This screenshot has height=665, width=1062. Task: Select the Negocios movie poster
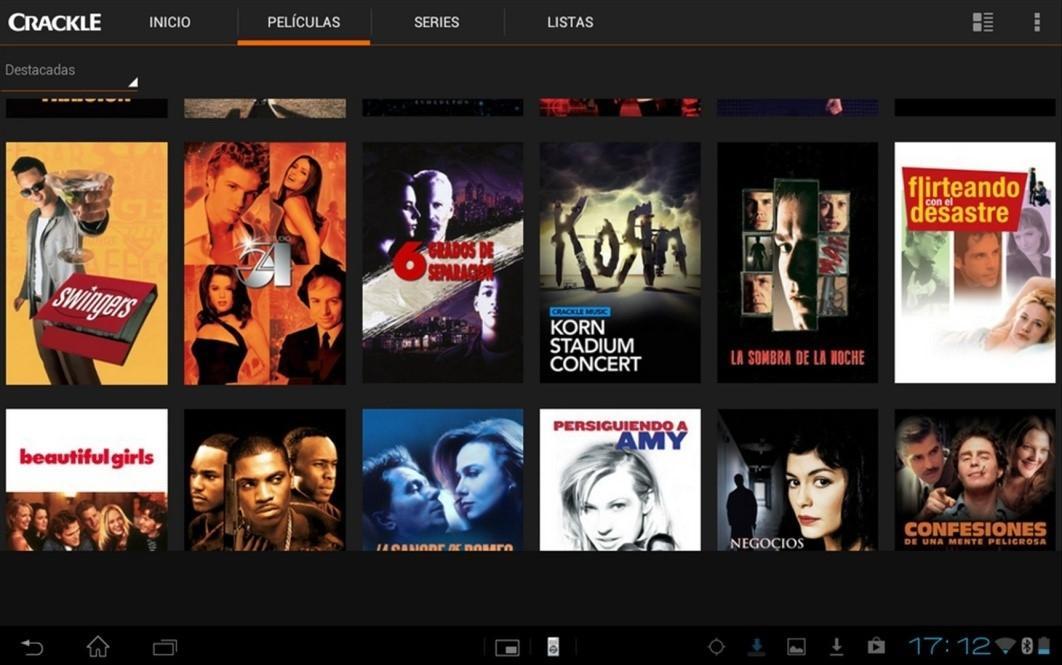click(797, 479)
